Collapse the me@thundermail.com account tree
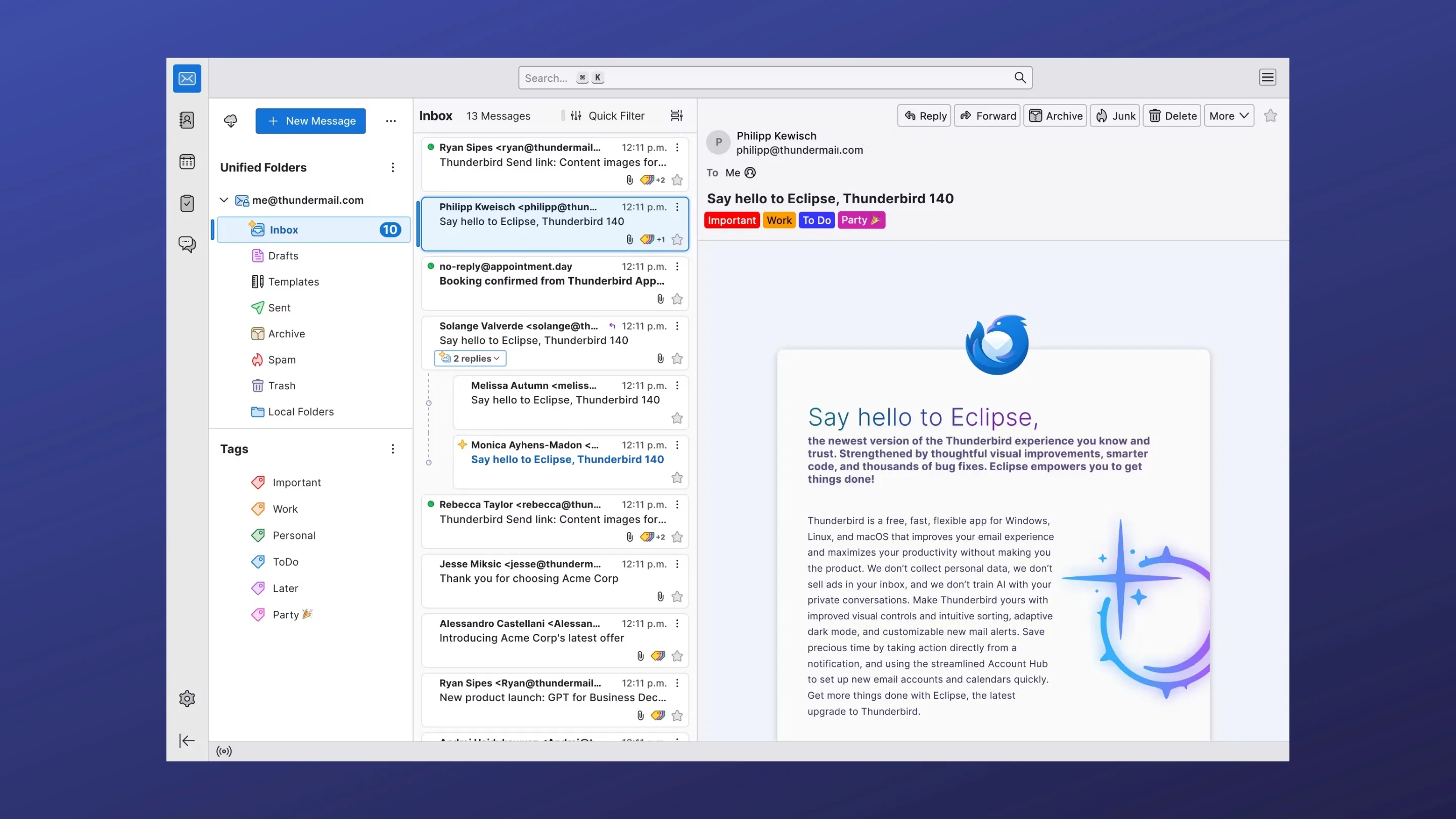The width and height of the screenshot is (1456, 819). [x=224, y=200]
